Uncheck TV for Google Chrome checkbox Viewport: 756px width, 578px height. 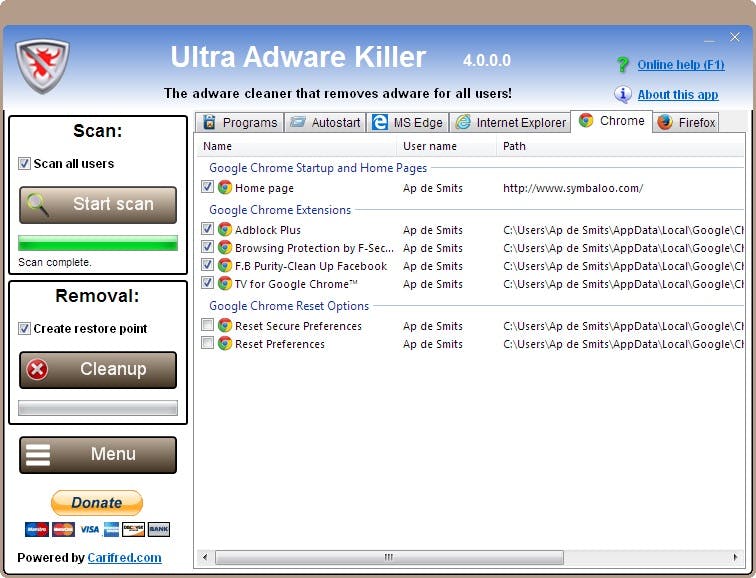(207, 282)
